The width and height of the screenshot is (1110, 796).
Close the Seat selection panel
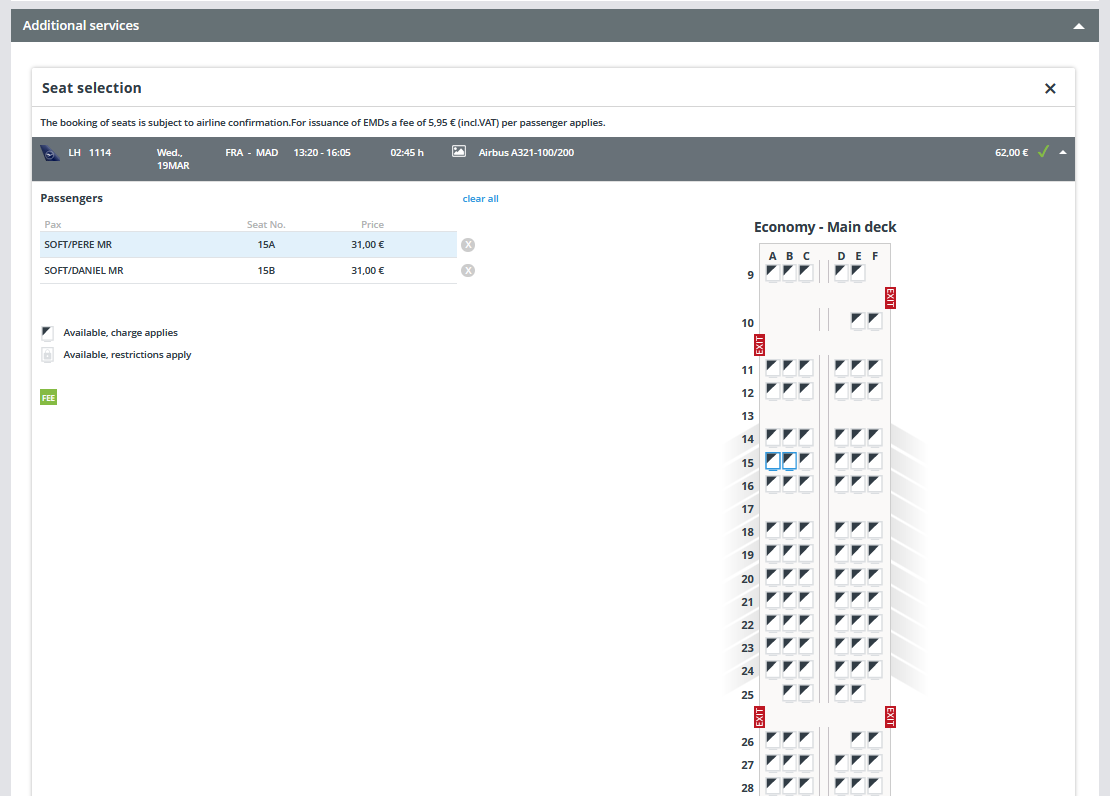click(1050, 89)
